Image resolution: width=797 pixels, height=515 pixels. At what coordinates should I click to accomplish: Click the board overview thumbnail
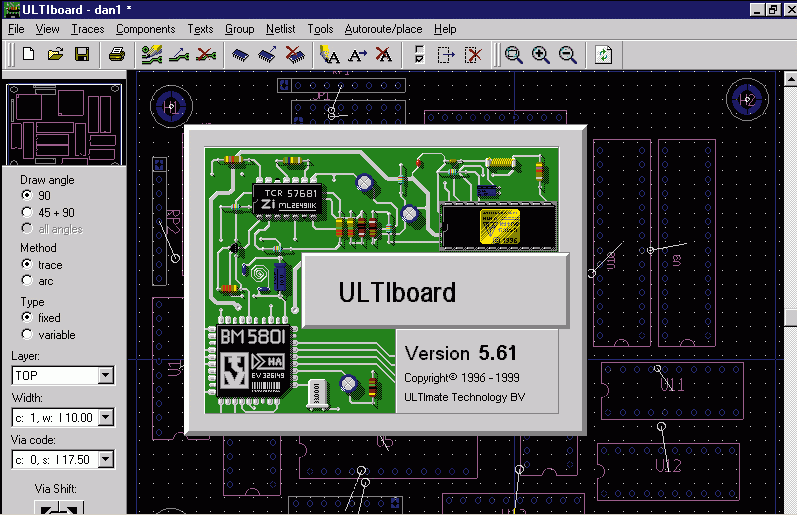[x=64, y=124]
